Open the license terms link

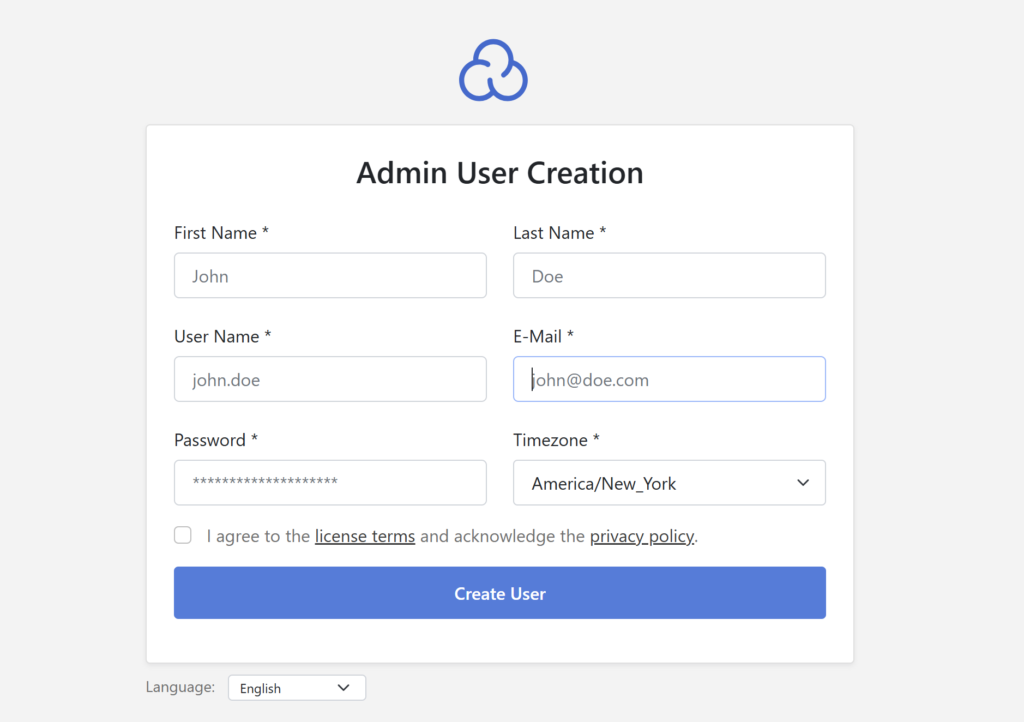[364, 536]
